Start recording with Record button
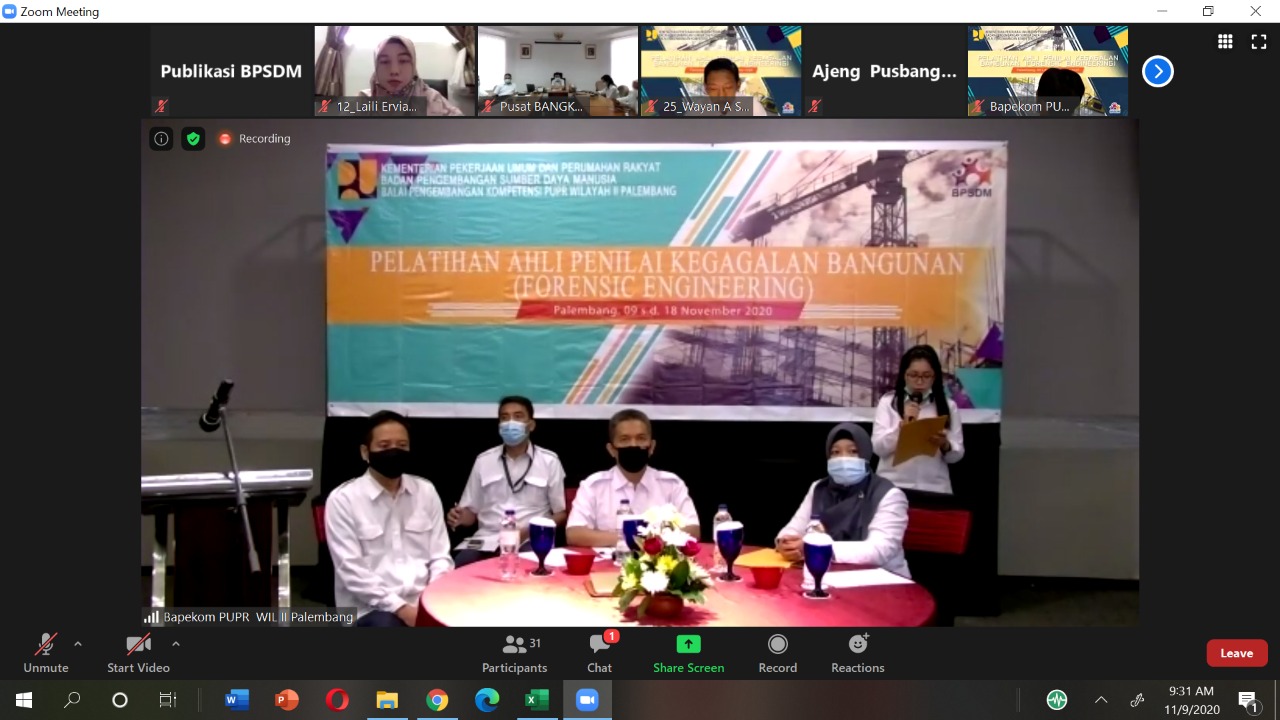 778,653
